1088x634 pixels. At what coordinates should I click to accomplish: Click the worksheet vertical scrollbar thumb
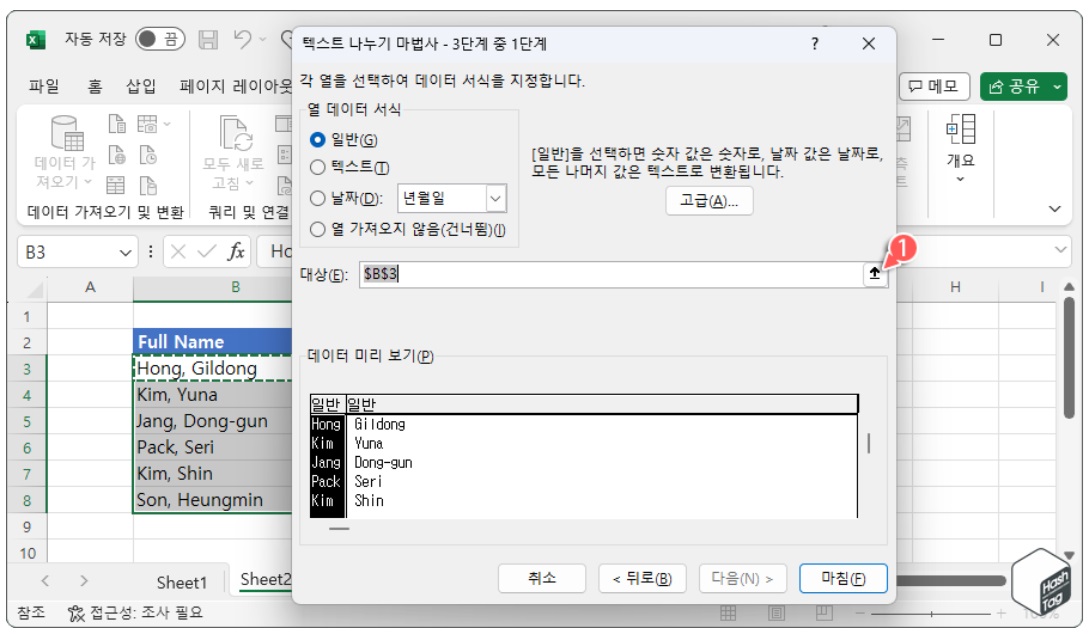tap(1069, 358)
